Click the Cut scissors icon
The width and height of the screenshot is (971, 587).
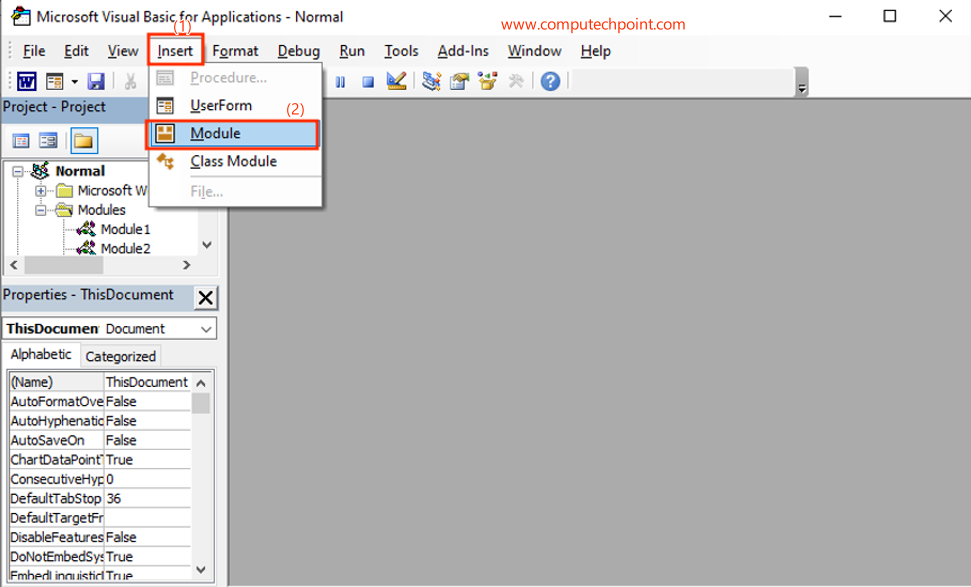130,81
